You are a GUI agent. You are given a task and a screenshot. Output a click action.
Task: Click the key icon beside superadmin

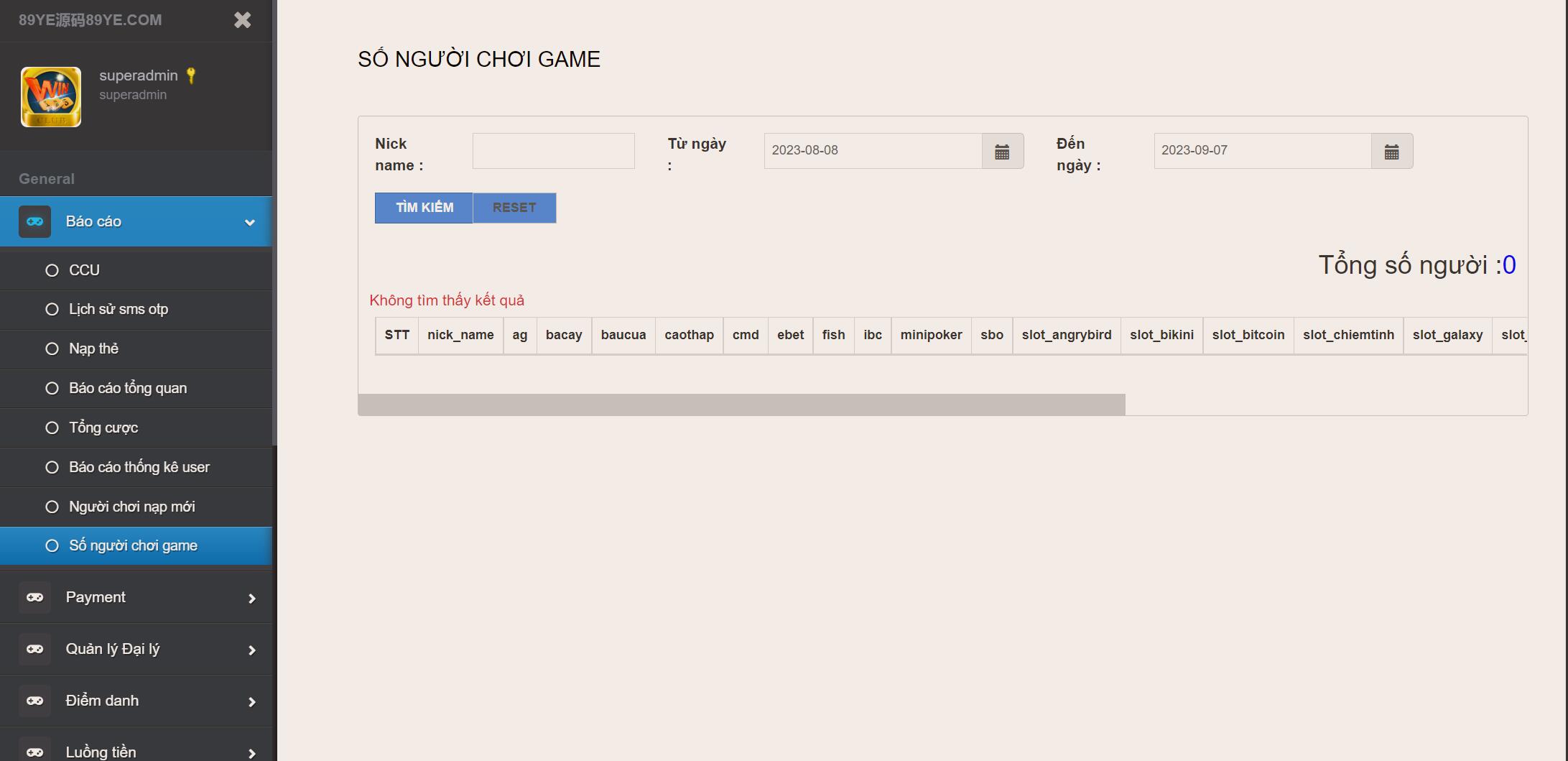click(x=191, y=75)
